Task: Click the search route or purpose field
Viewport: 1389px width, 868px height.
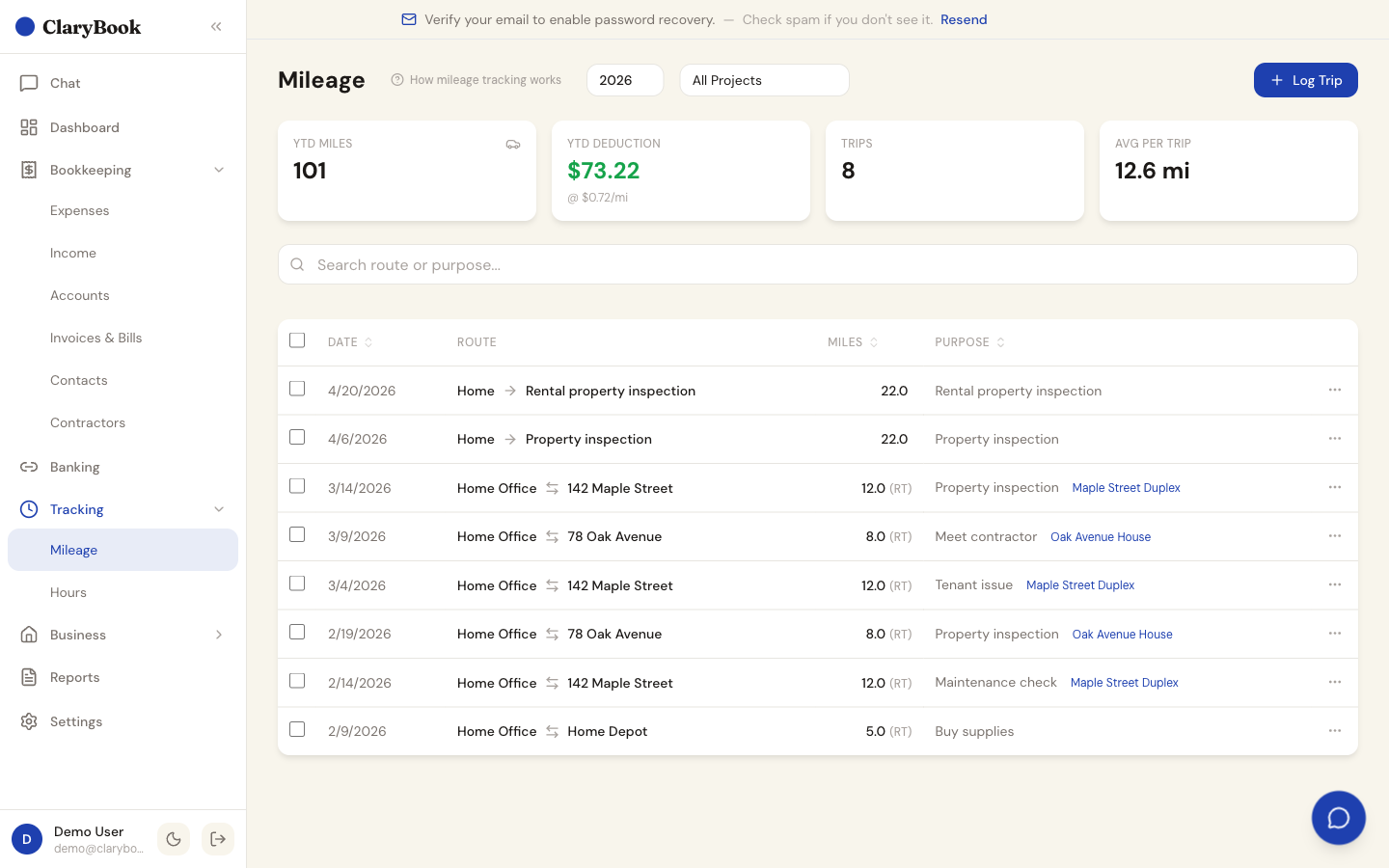Action: pos(817,264)
